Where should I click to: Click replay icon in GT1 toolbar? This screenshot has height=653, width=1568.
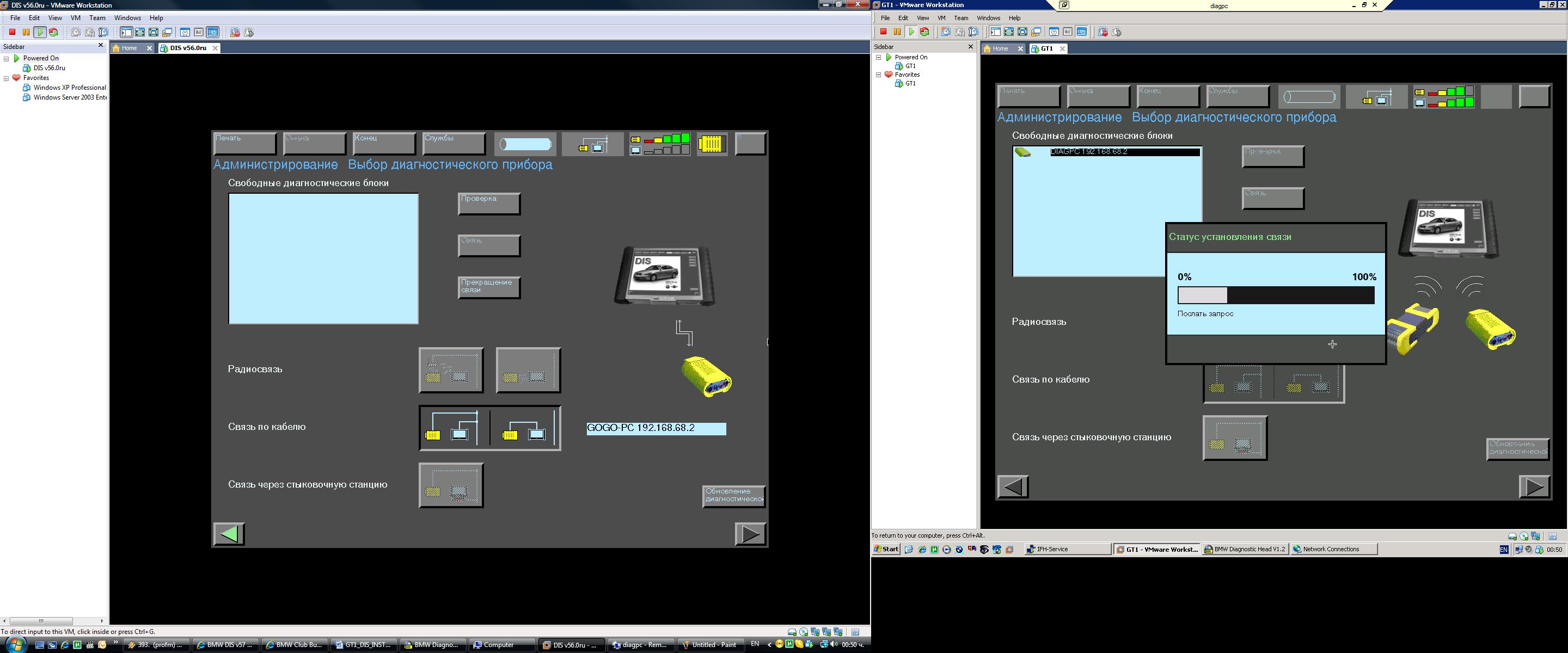click(x=1116, y=32)
